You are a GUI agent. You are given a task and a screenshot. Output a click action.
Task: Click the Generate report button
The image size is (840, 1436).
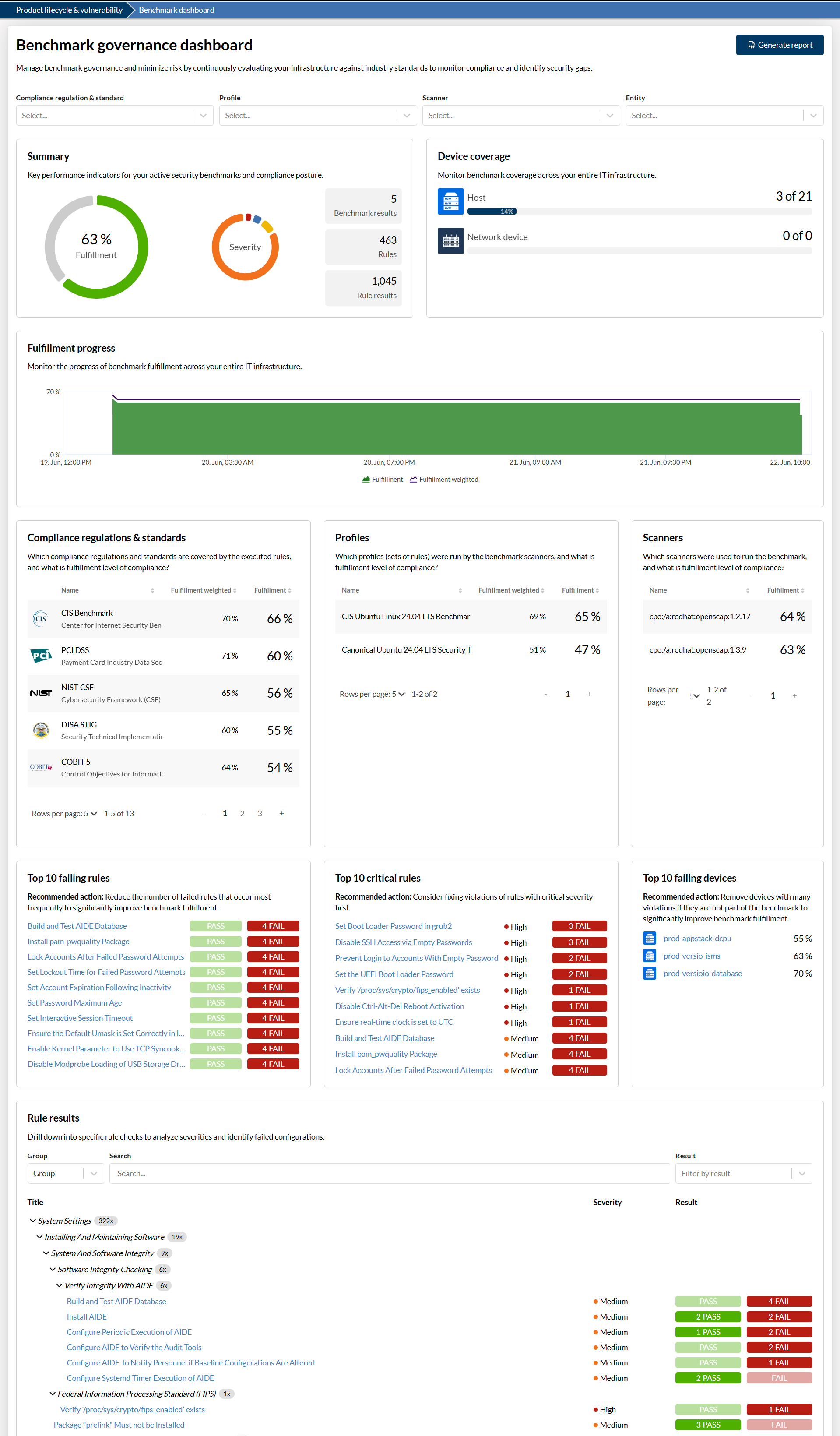[x=780, y=45]
